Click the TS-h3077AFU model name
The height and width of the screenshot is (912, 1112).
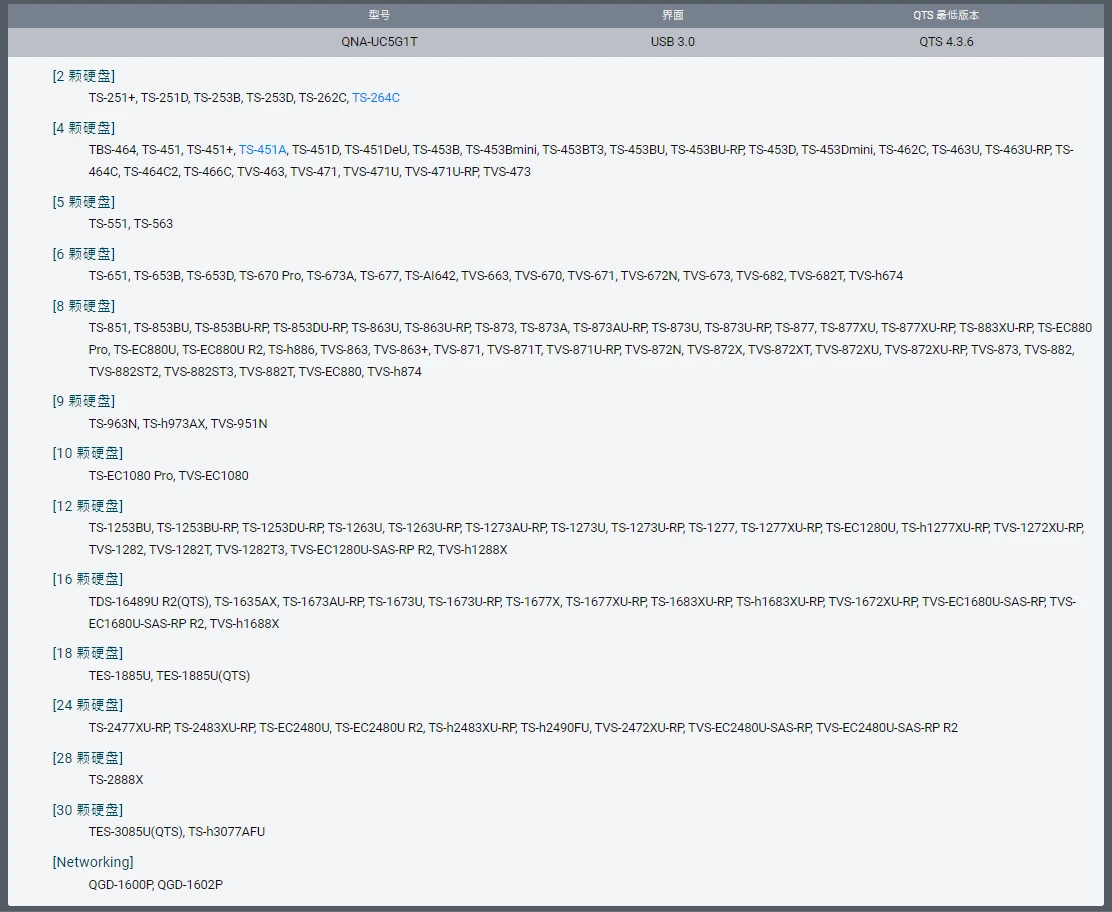[226, 832]
